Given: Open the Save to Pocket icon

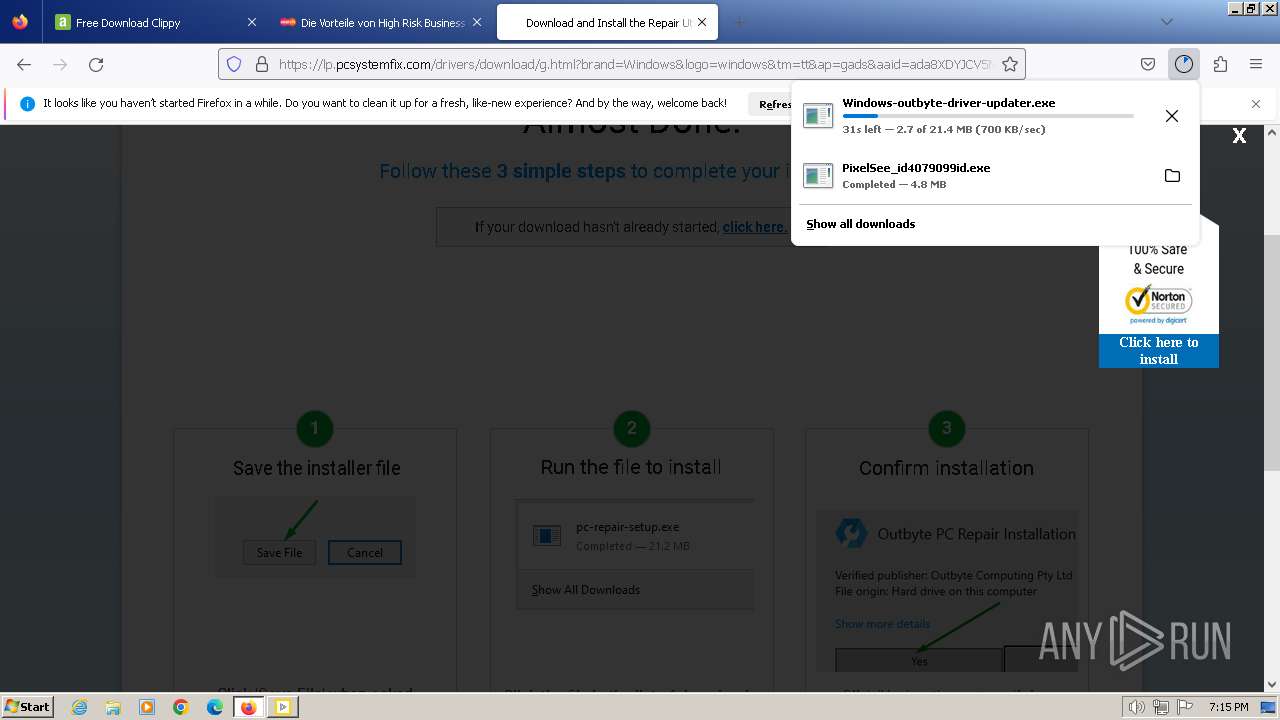Looking at the screenshot, I should click(1148, 64).
